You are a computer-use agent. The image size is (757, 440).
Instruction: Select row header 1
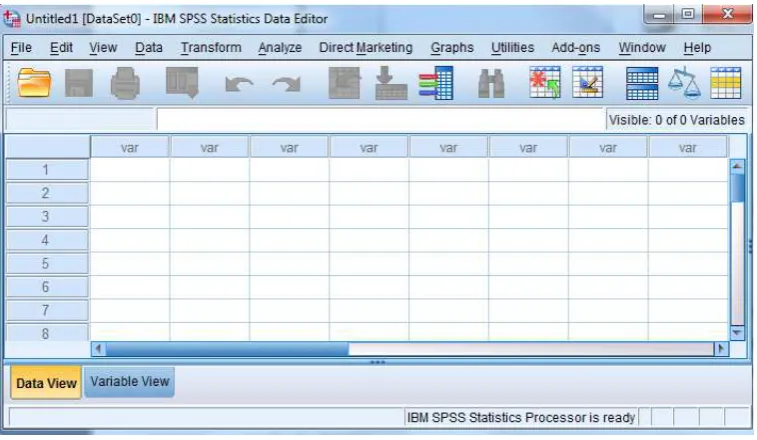(47, 170)
